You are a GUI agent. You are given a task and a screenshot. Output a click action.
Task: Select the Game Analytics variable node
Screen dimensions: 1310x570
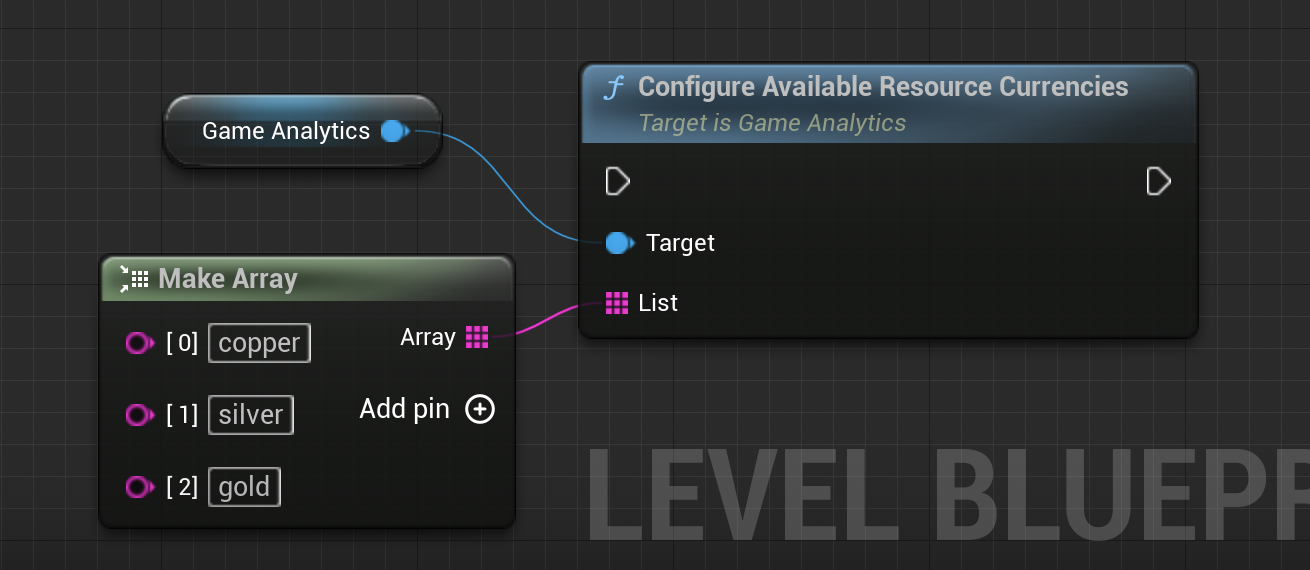click(x=285, y=131)
